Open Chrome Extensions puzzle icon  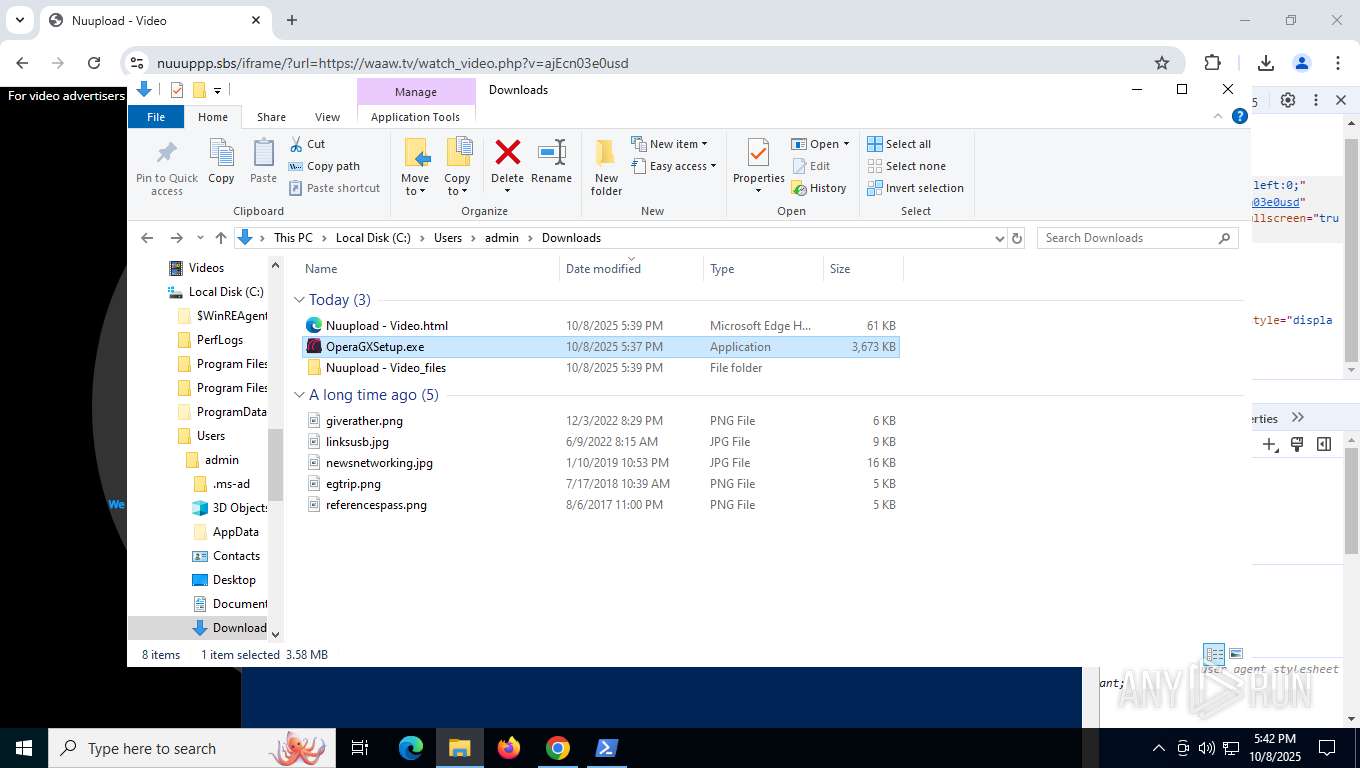point(1213,63)
